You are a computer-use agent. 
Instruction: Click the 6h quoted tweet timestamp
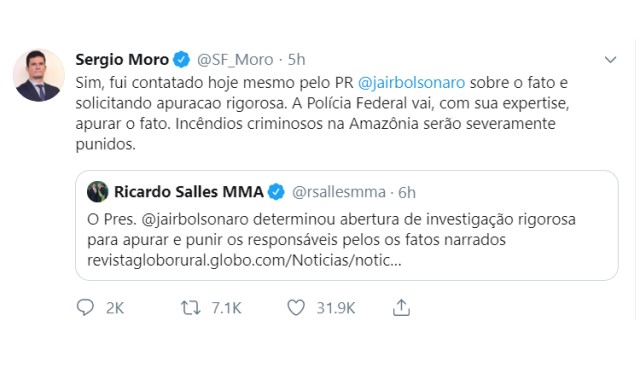407,193
